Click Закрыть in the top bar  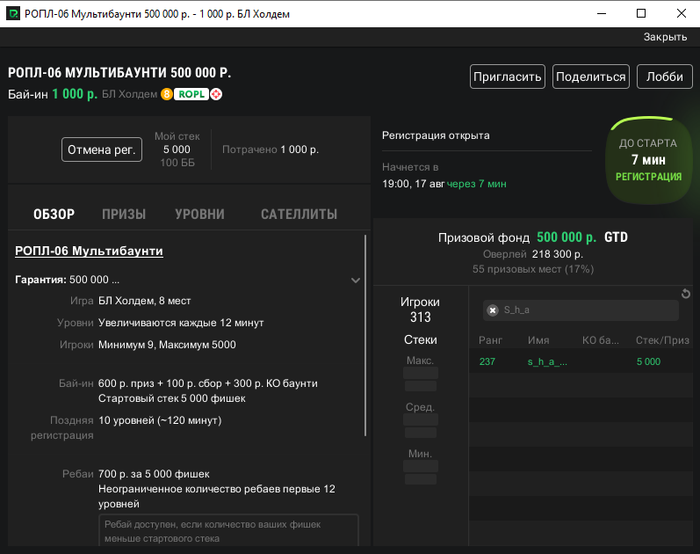(x=665, y=37)
